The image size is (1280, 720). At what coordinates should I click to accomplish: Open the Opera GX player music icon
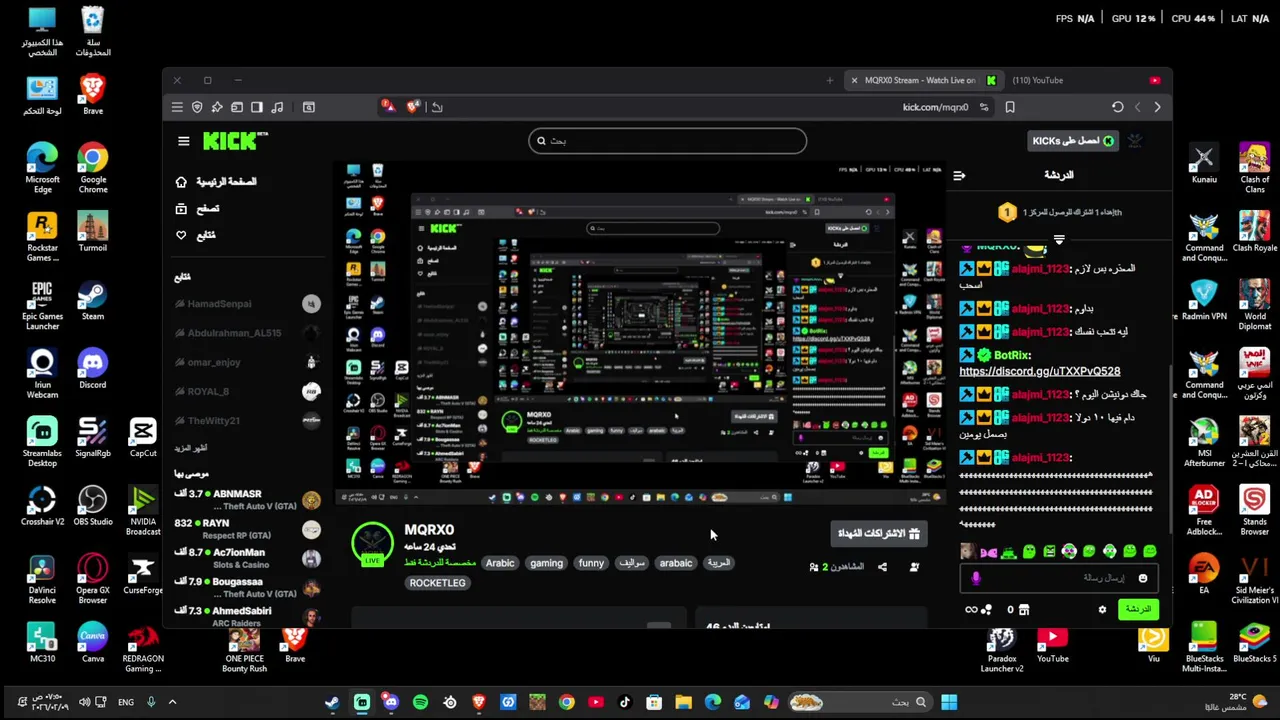(277, 107)
